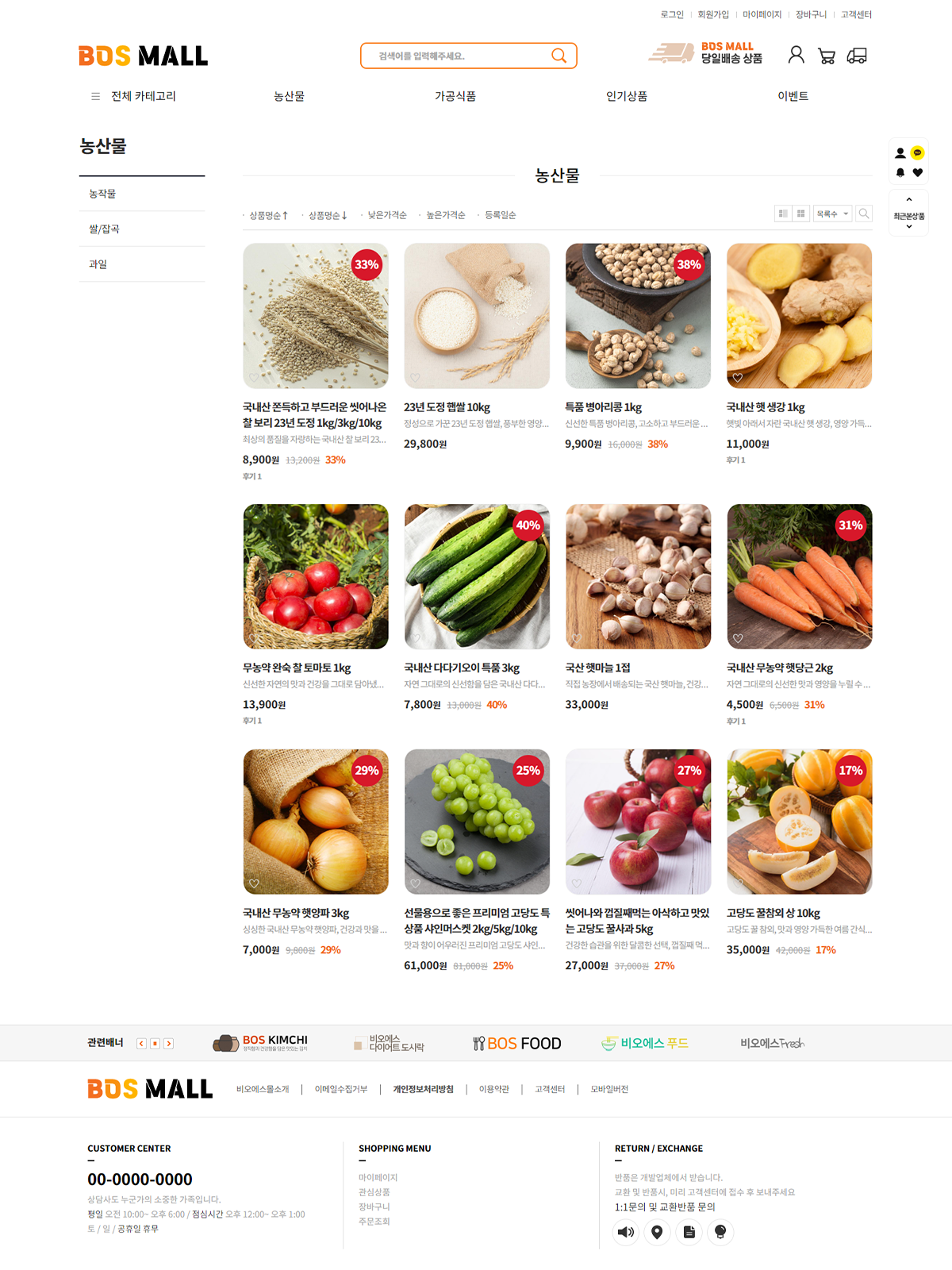Click down chevron under 최근본상품
The width and height of the screenshot is (952, 1270).
pyautogui.click(x=909, y=227)
